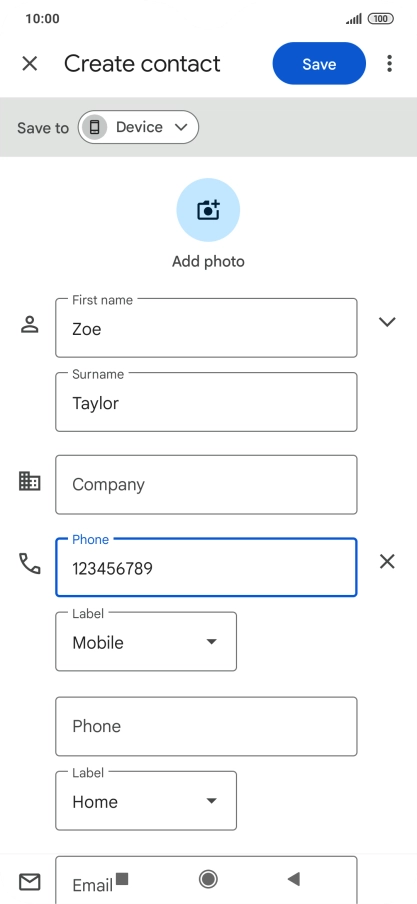Click the phone handset icon
This screenshot has height=904, width=417.
pos(29,563)
